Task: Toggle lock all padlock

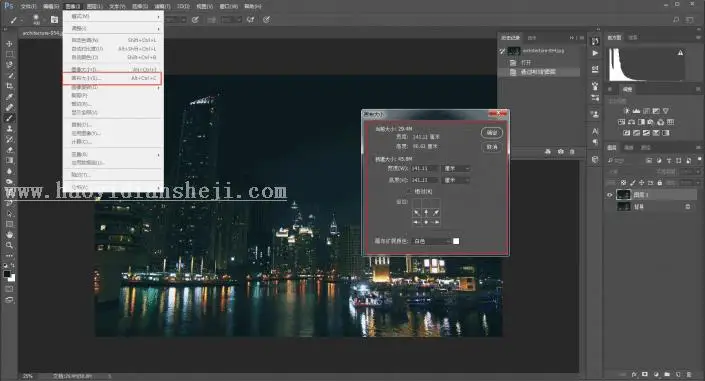Action: click(x=660, y=183)
